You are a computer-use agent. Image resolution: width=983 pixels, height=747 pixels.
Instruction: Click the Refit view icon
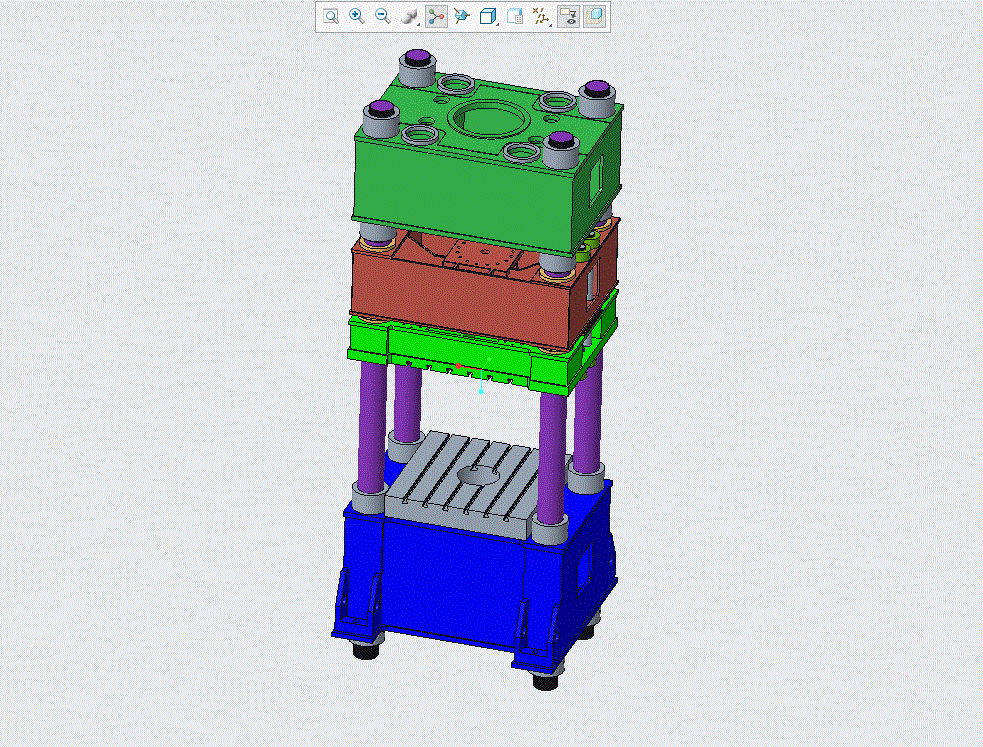(x=331, y=16)
